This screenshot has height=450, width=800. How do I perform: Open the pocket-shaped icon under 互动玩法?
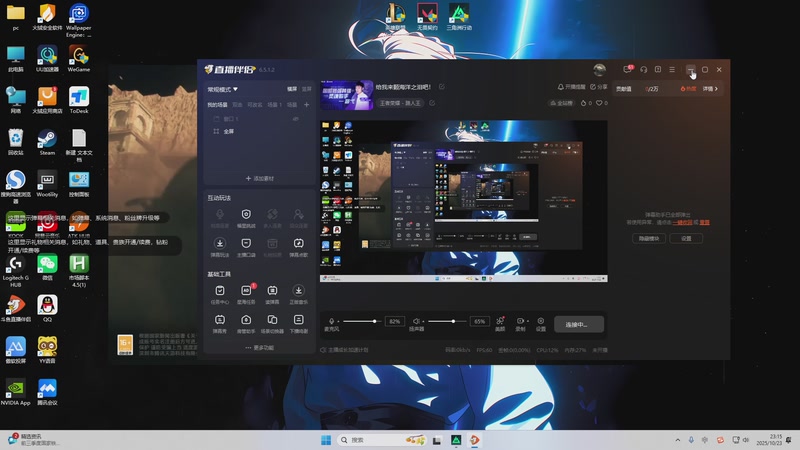click(x=246, y=243)
